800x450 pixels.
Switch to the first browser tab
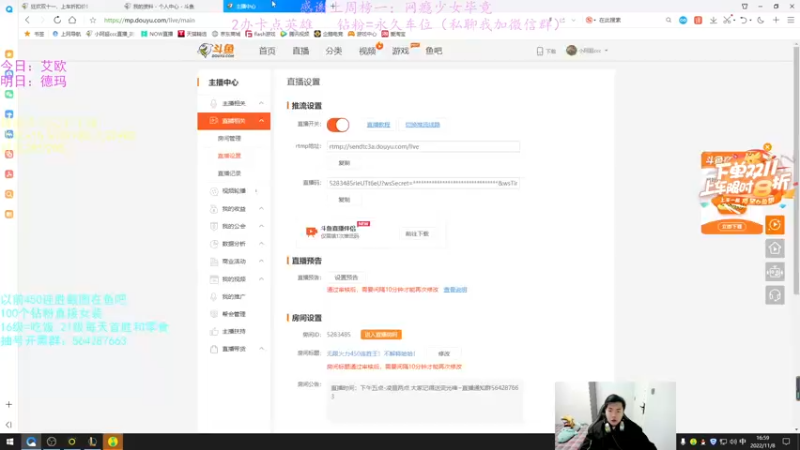(60, 6)
